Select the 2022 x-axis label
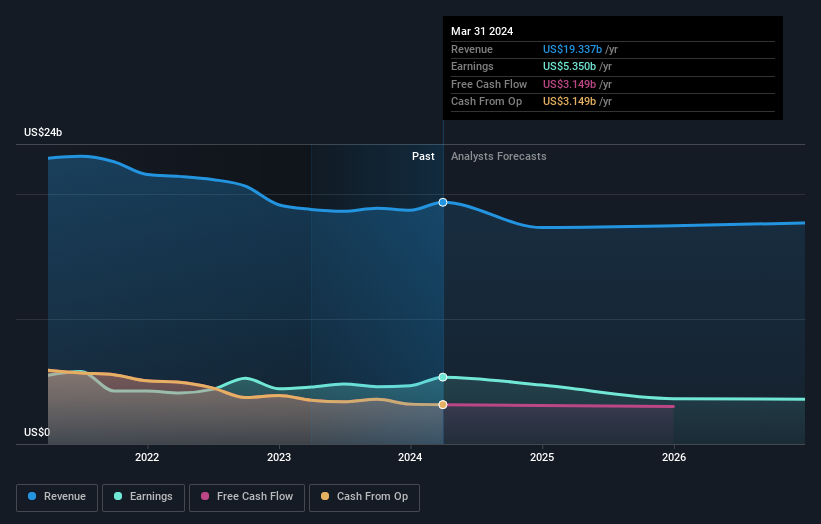The height and width of the screenshot is (524, 821). click(x=147, y=457)
